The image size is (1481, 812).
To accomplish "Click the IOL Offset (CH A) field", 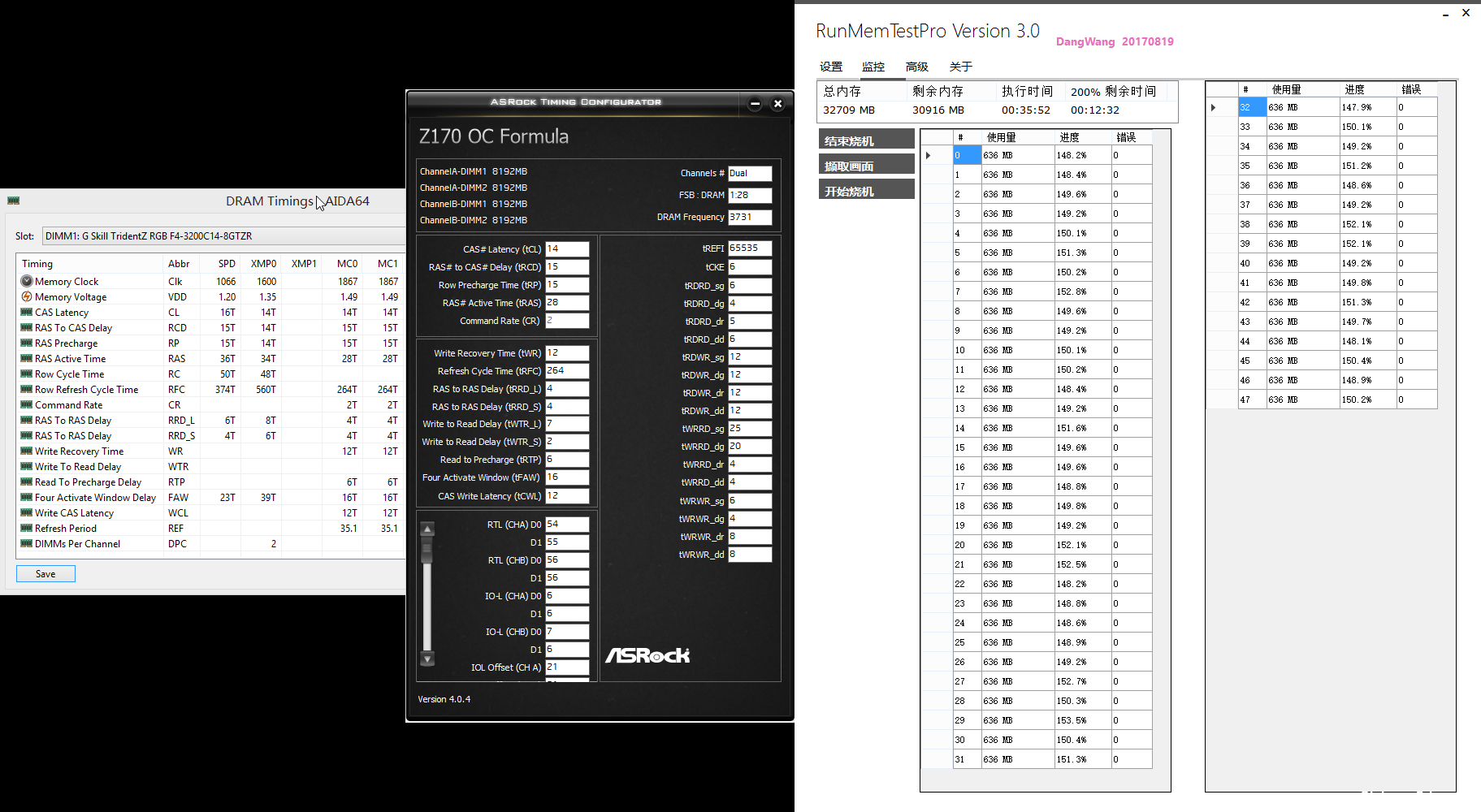I will [567, 667].
